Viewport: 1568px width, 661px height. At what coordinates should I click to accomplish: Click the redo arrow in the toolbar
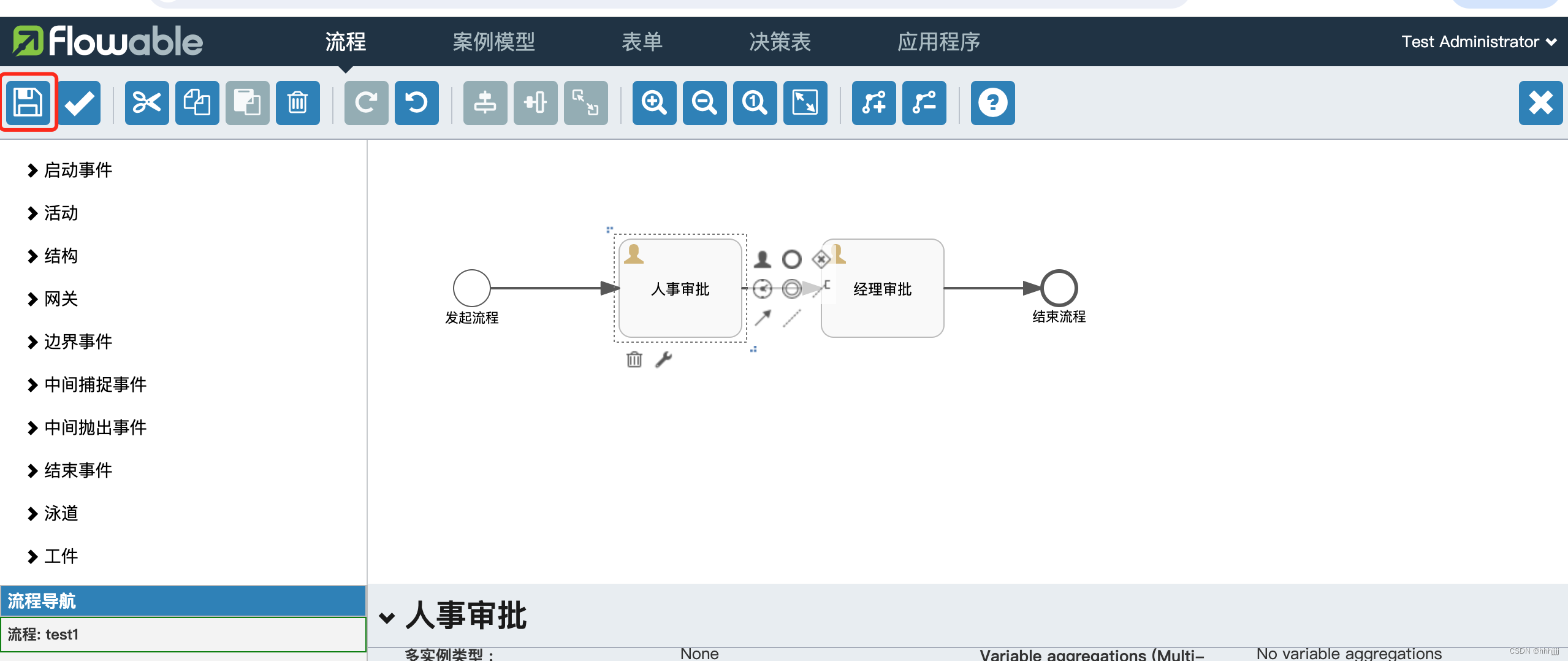point(366,102)
